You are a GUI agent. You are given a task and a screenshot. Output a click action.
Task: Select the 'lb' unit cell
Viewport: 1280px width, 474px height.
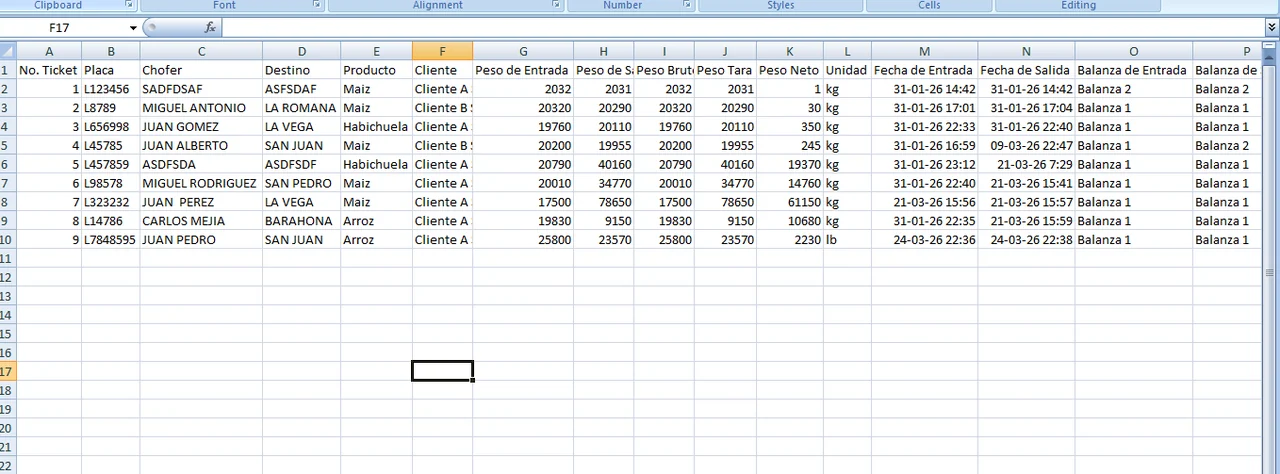847,240
